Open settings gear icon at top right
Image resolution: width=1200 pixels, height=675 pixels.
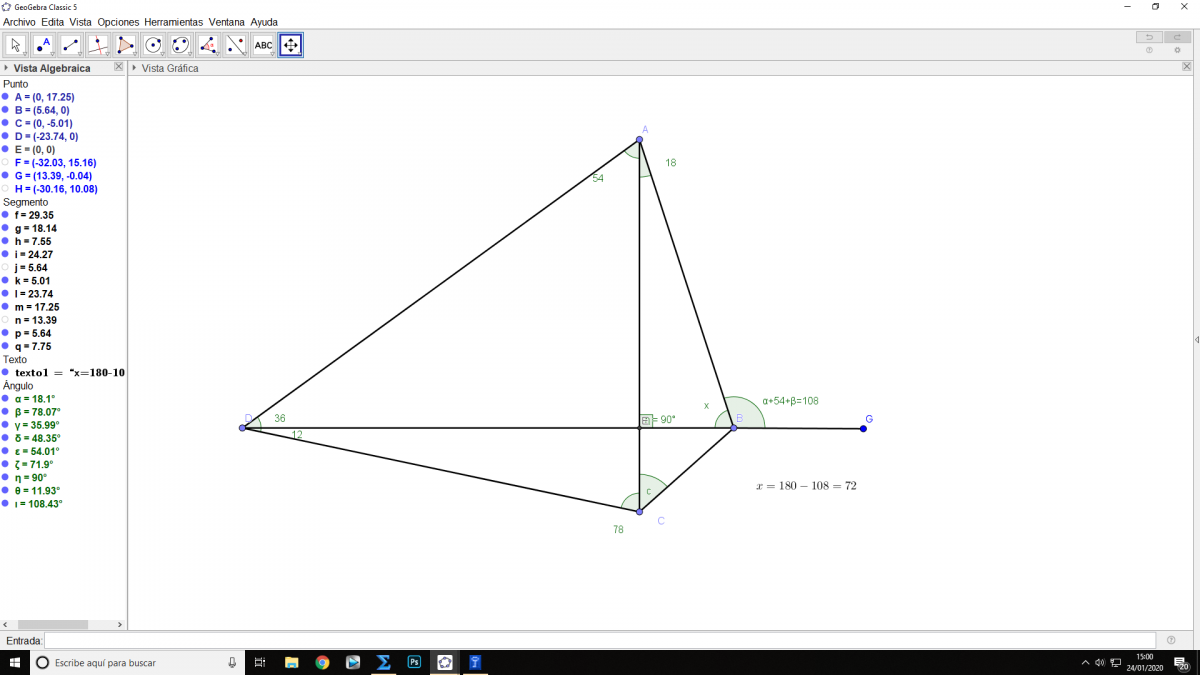click(x=1177, y=50)
